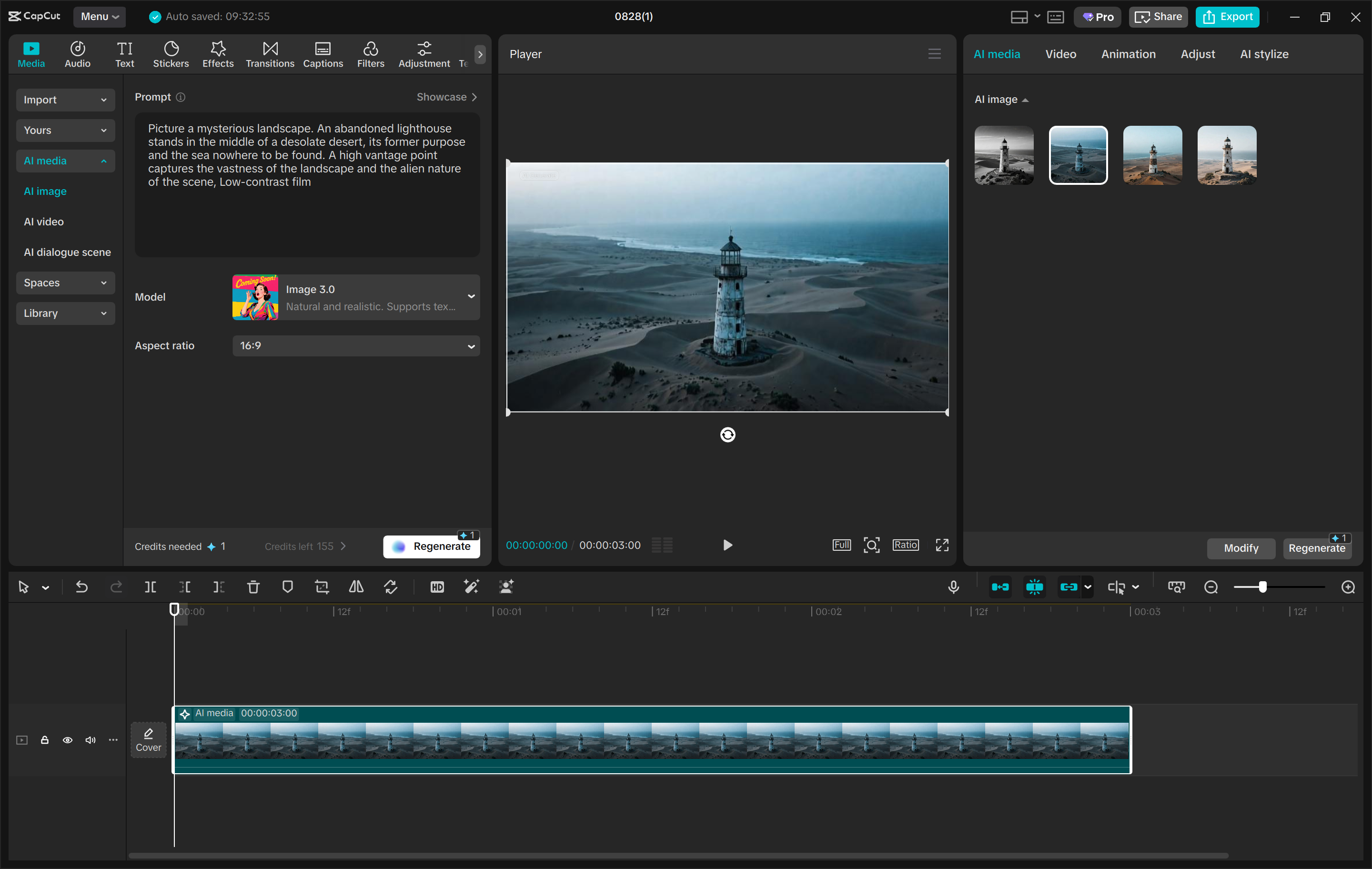
Task: Click the Mirror flip icon on the toolbar
Action: pyautogui.click(x=355, y=586)
